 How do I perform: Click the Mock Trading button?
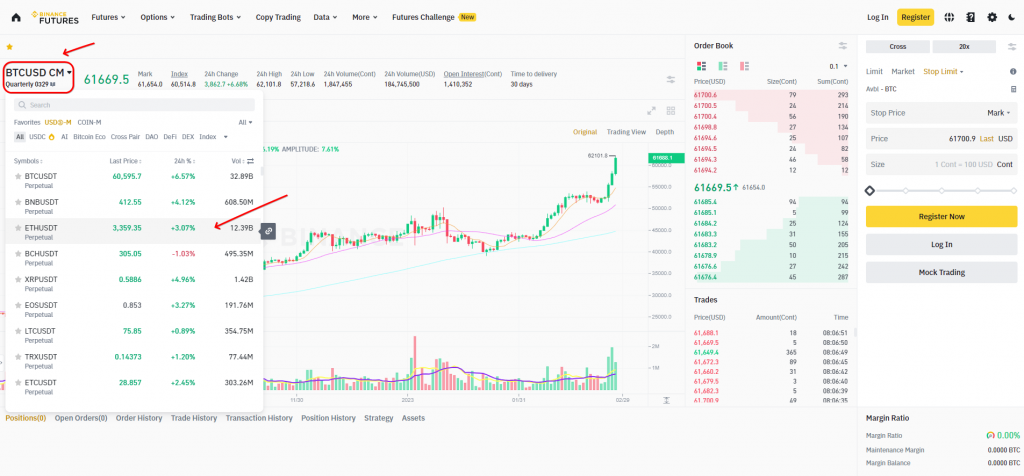pos(941,272)
